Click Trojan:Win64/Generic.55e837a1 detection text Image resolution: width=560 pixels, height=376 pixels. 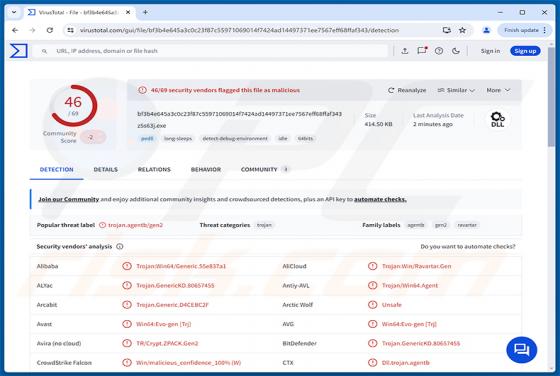tap(181, 266)
